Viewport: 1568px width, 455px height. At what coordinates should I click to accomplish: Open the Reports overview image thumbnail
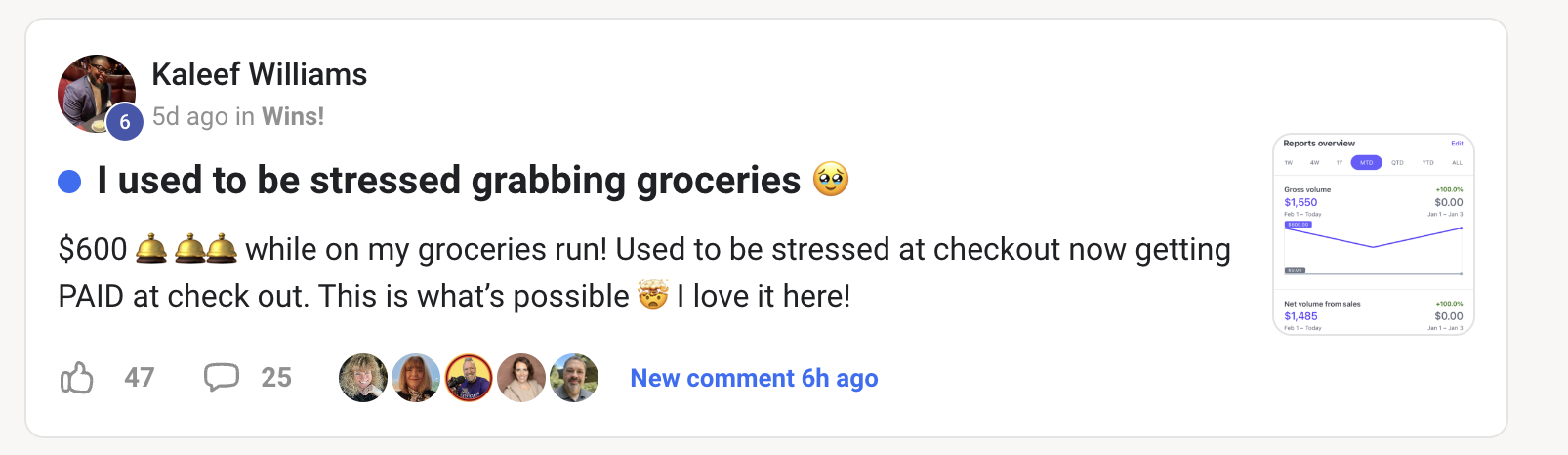pos(1373,234)
